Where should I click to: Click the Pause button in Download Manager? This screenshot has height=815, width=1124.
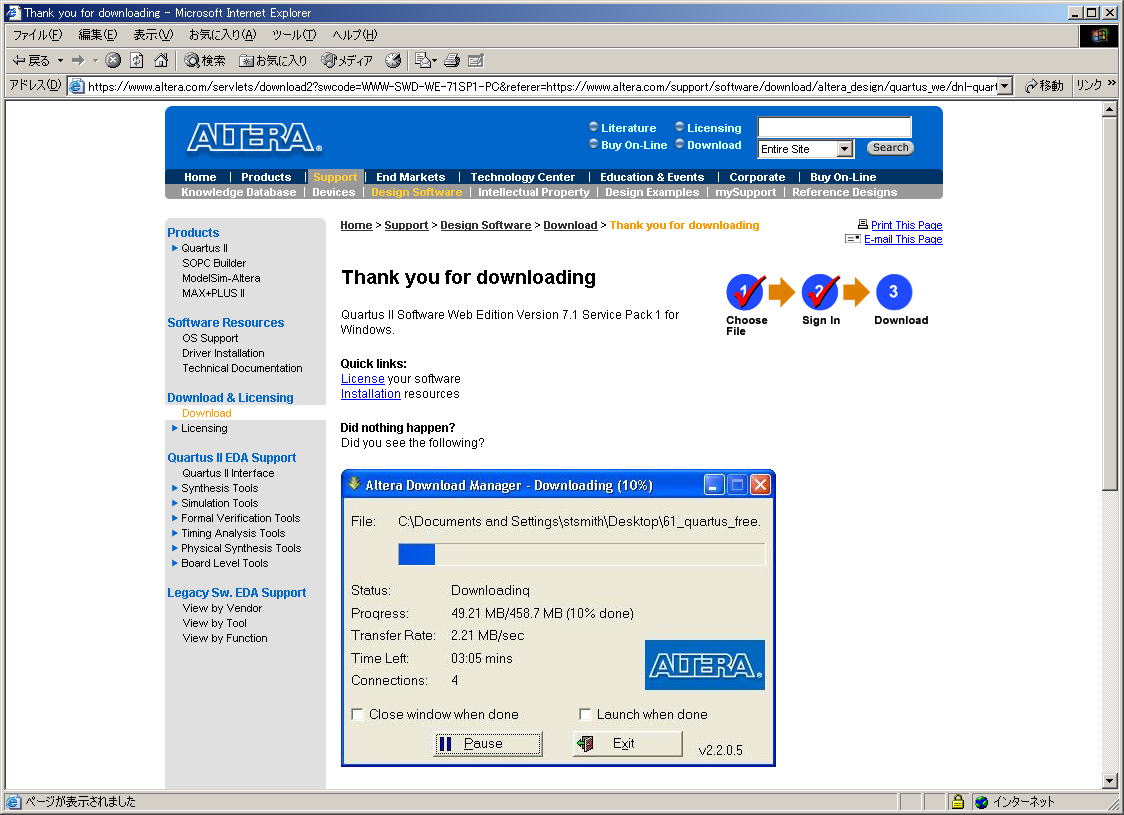click(487, 743)
